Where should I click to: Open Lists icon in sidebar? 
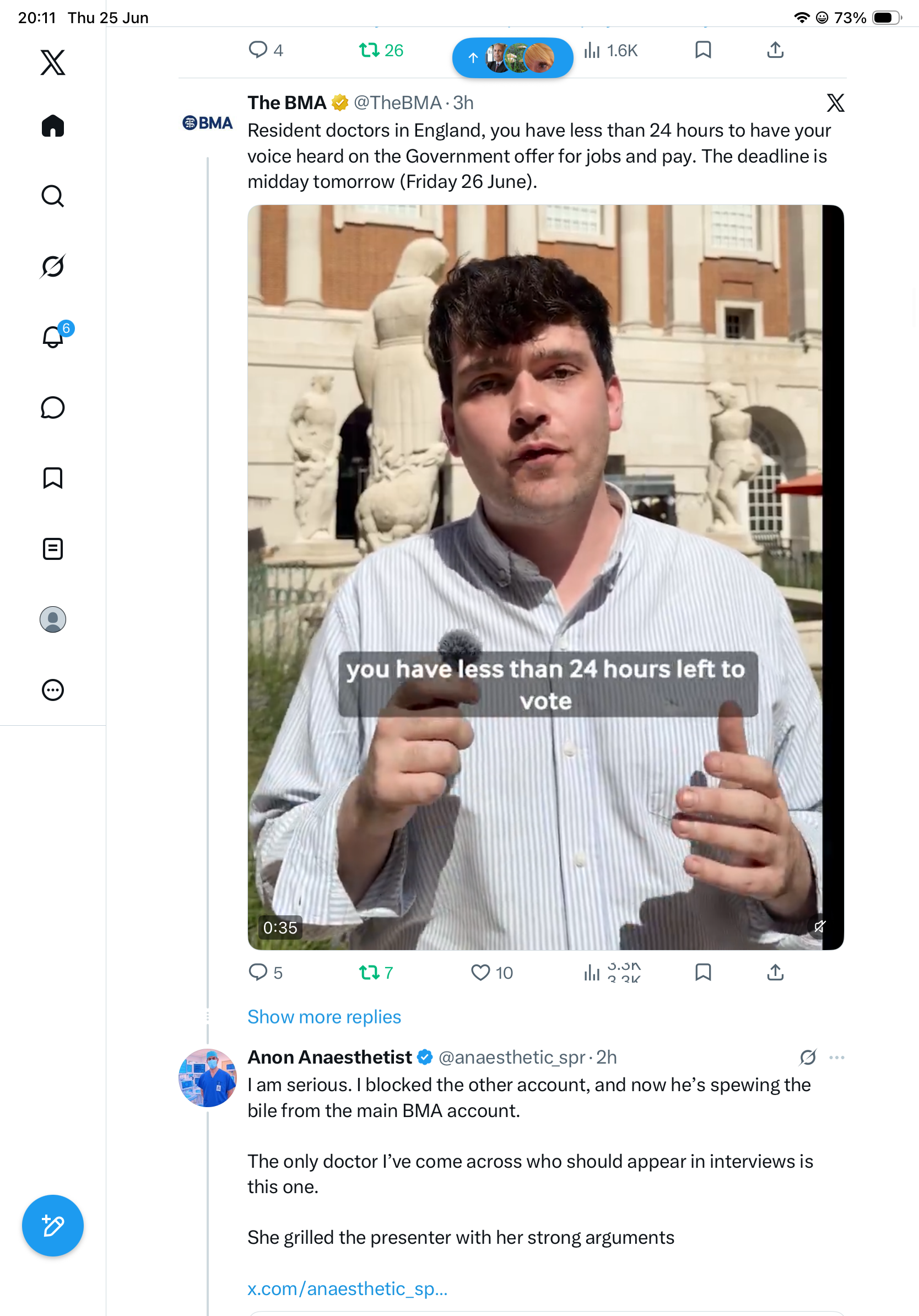click(53, 548)
